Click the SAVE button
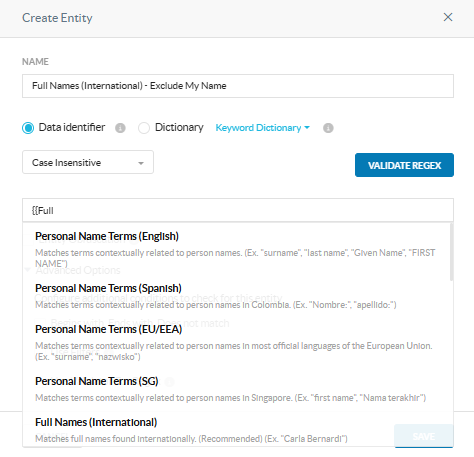 coord(424,436)
